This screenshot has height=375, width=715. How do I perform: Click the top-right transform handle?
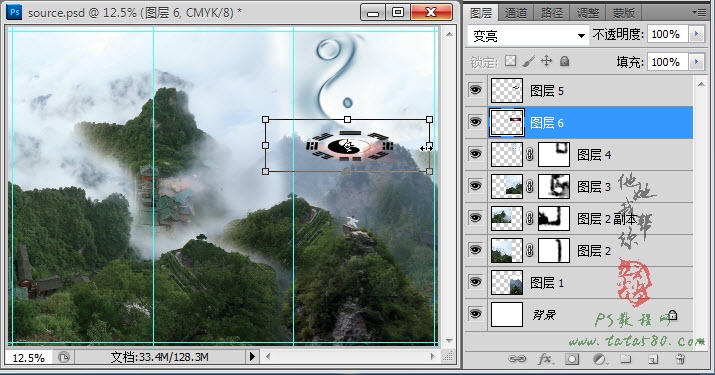pos(429,120)
